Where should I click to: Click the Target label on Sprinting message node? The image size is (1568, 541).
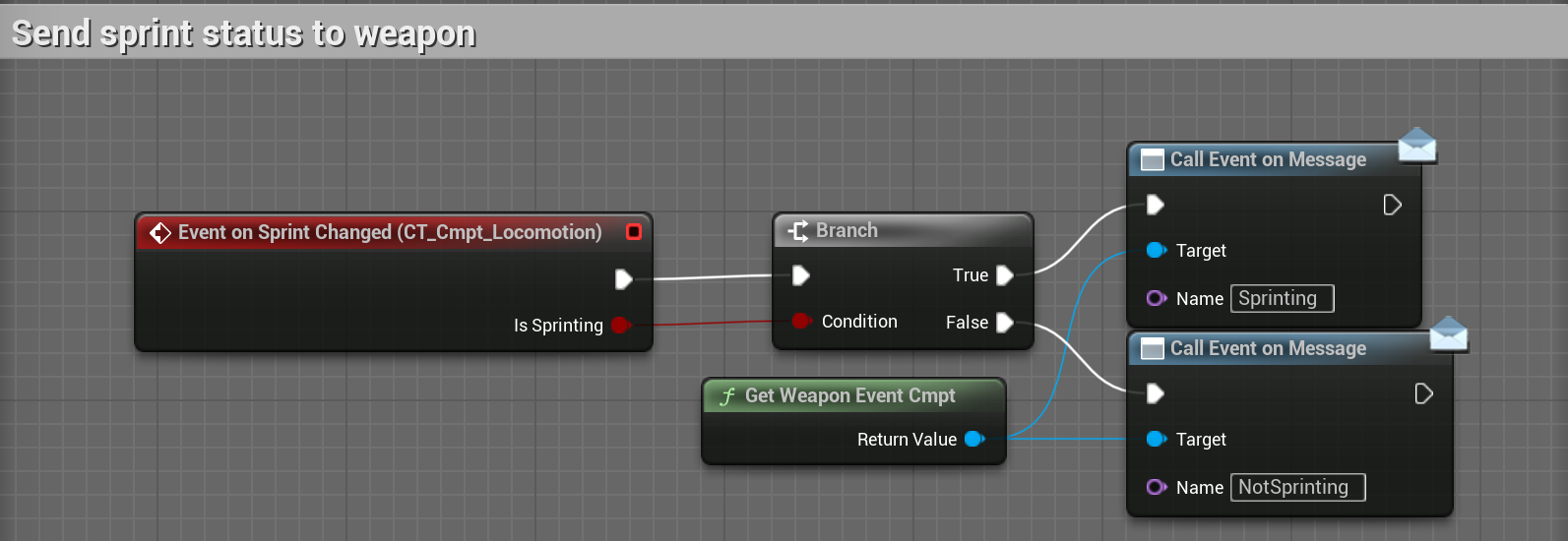point(1201,251)
